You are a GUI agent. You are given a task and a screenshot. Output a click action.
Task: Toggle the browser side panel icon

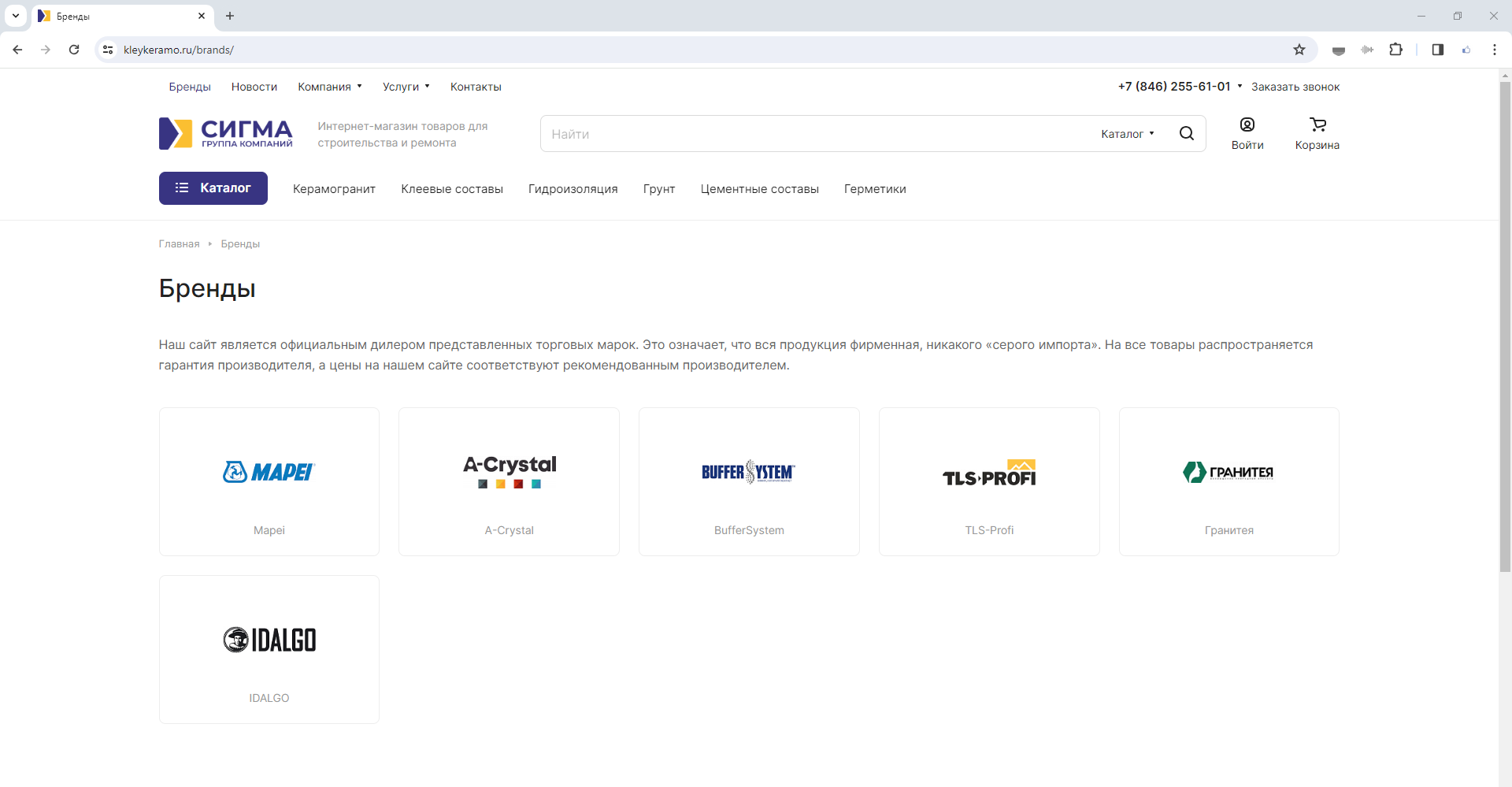click(1438, 50)
